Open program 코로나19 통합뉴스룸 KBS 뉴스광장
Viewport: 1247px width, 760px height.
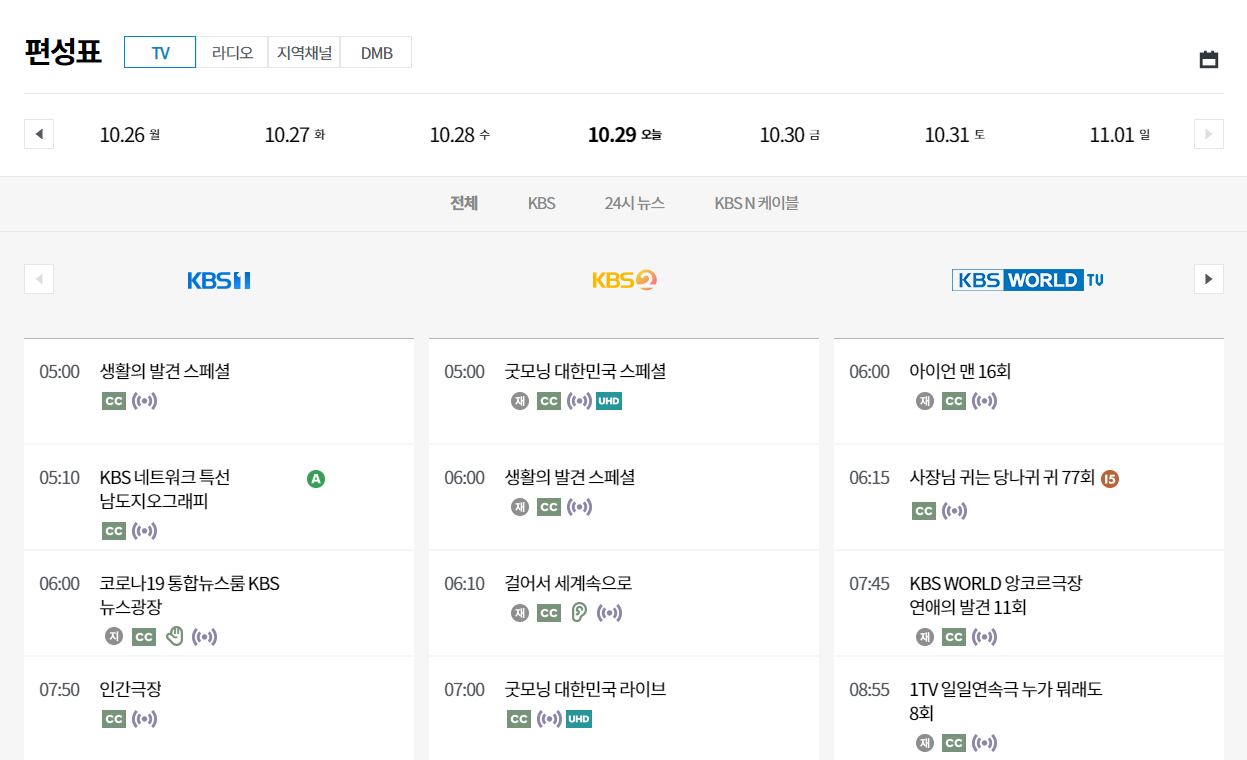(x=190, y=595)
